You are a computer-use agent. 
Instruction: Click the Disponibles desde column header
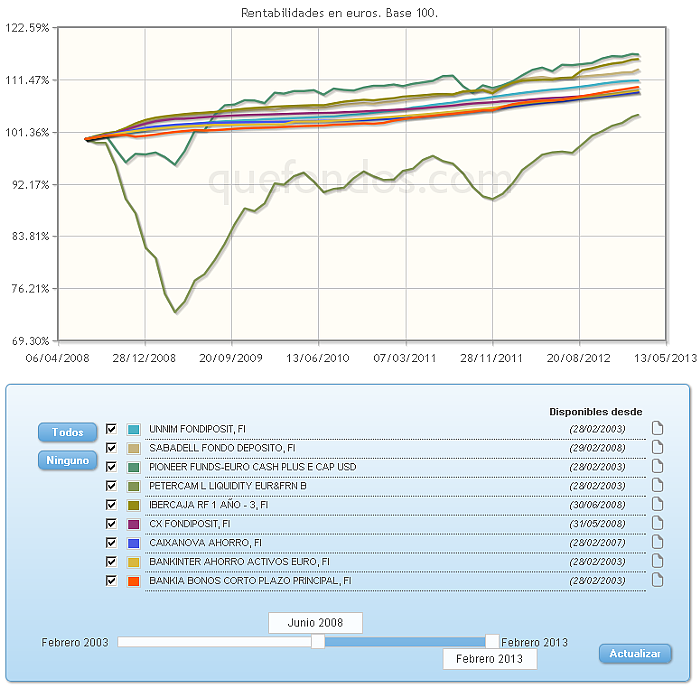pos(596,412)
